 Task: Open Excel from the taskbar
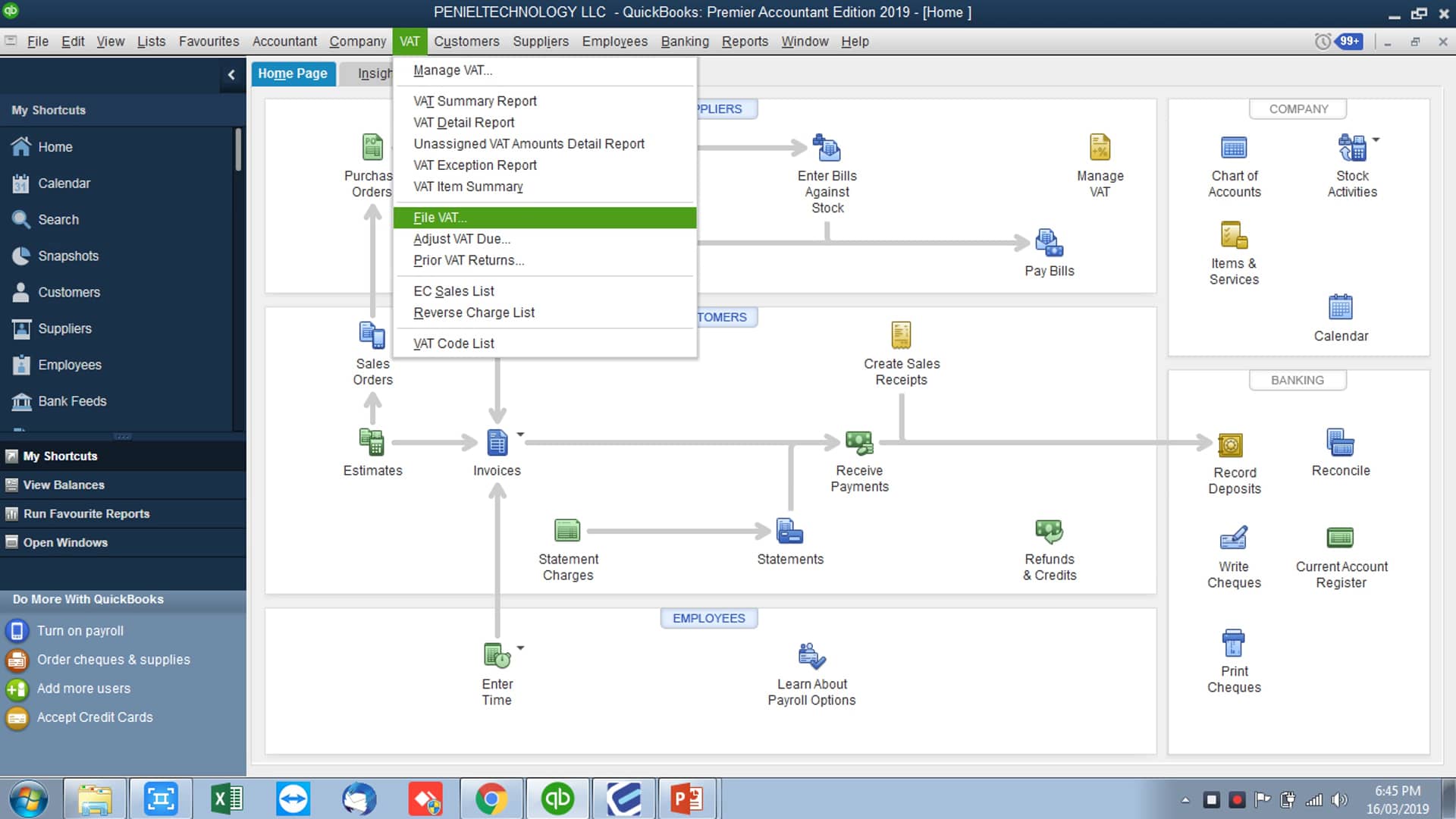click(x=226, y=799)
